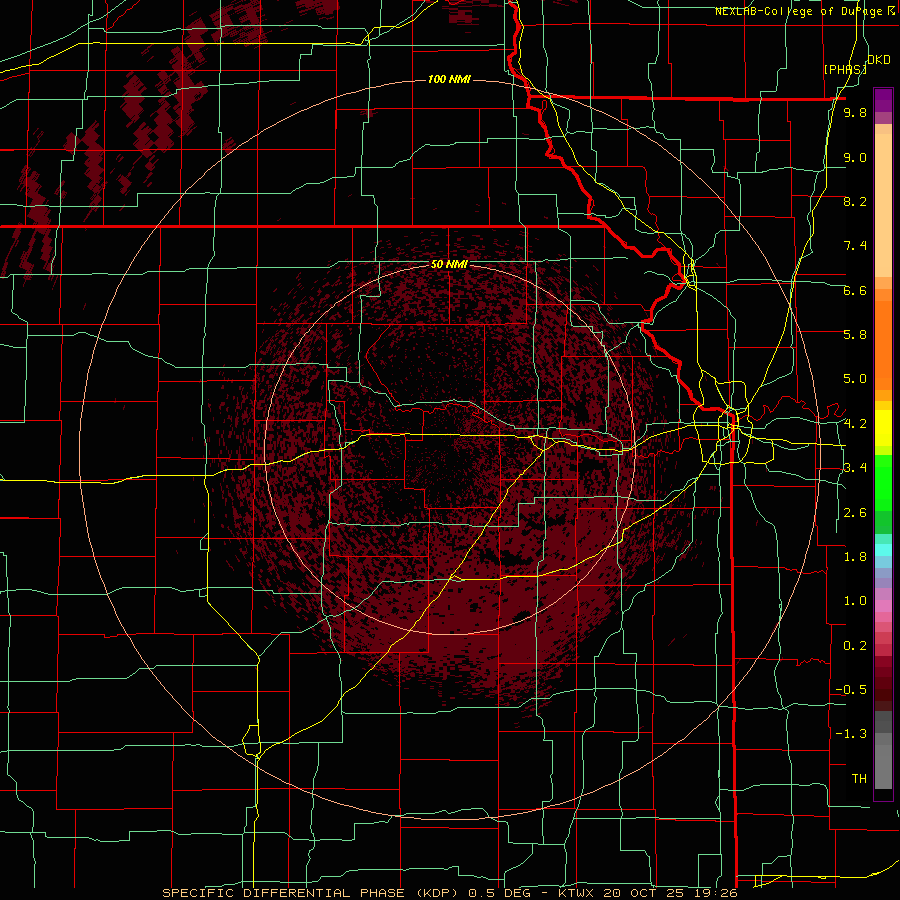The image size is (900, 900).
Task: Click the 8.2 value on the scale
Action: click(x=855, y=201)
